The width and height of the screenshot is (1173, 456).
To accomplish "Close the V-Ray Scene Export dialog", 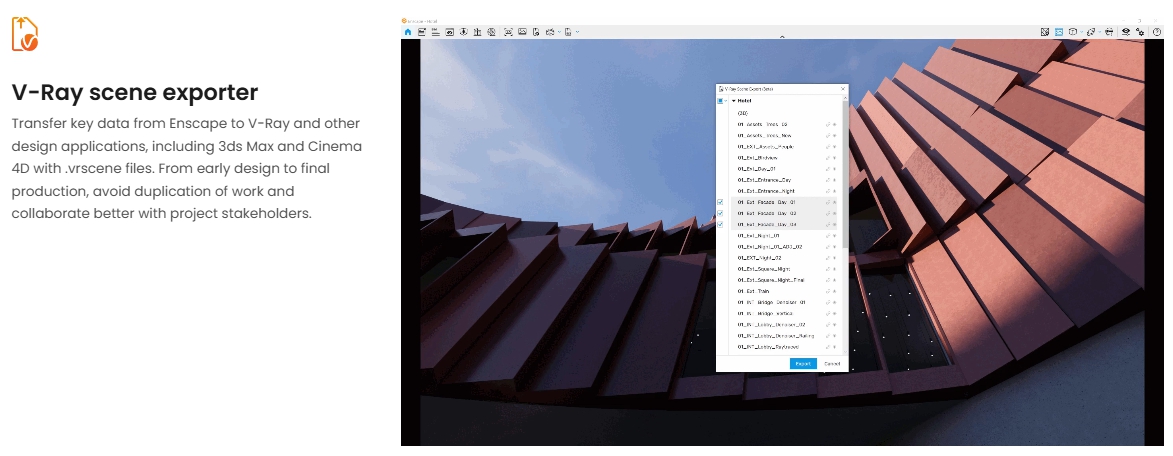I will pos(843,89).
